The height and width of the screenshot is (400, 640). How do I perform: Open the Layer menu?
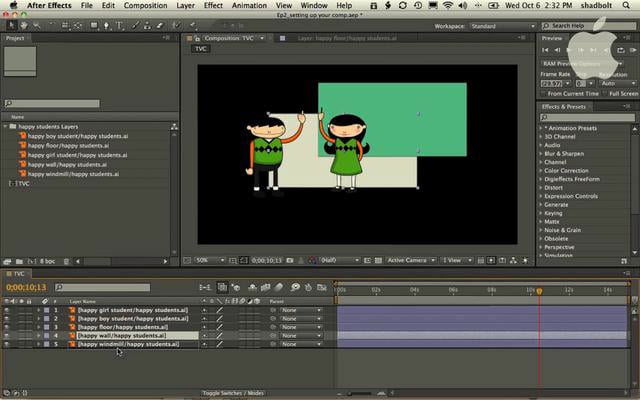(x=185, y=5)
